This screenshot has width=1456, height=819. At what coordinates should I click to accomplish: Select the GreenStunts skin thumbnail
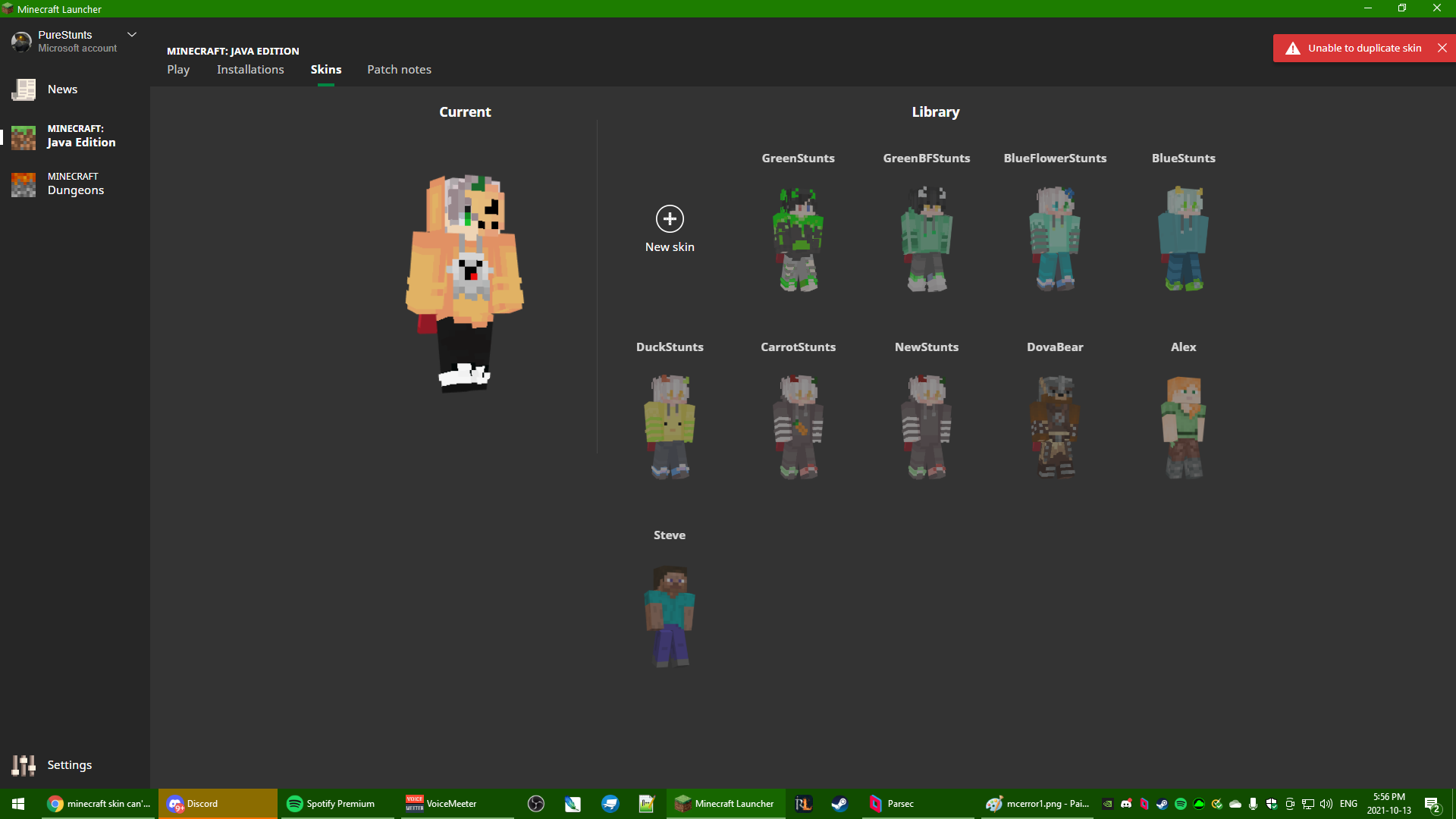[x=798, y=239]
